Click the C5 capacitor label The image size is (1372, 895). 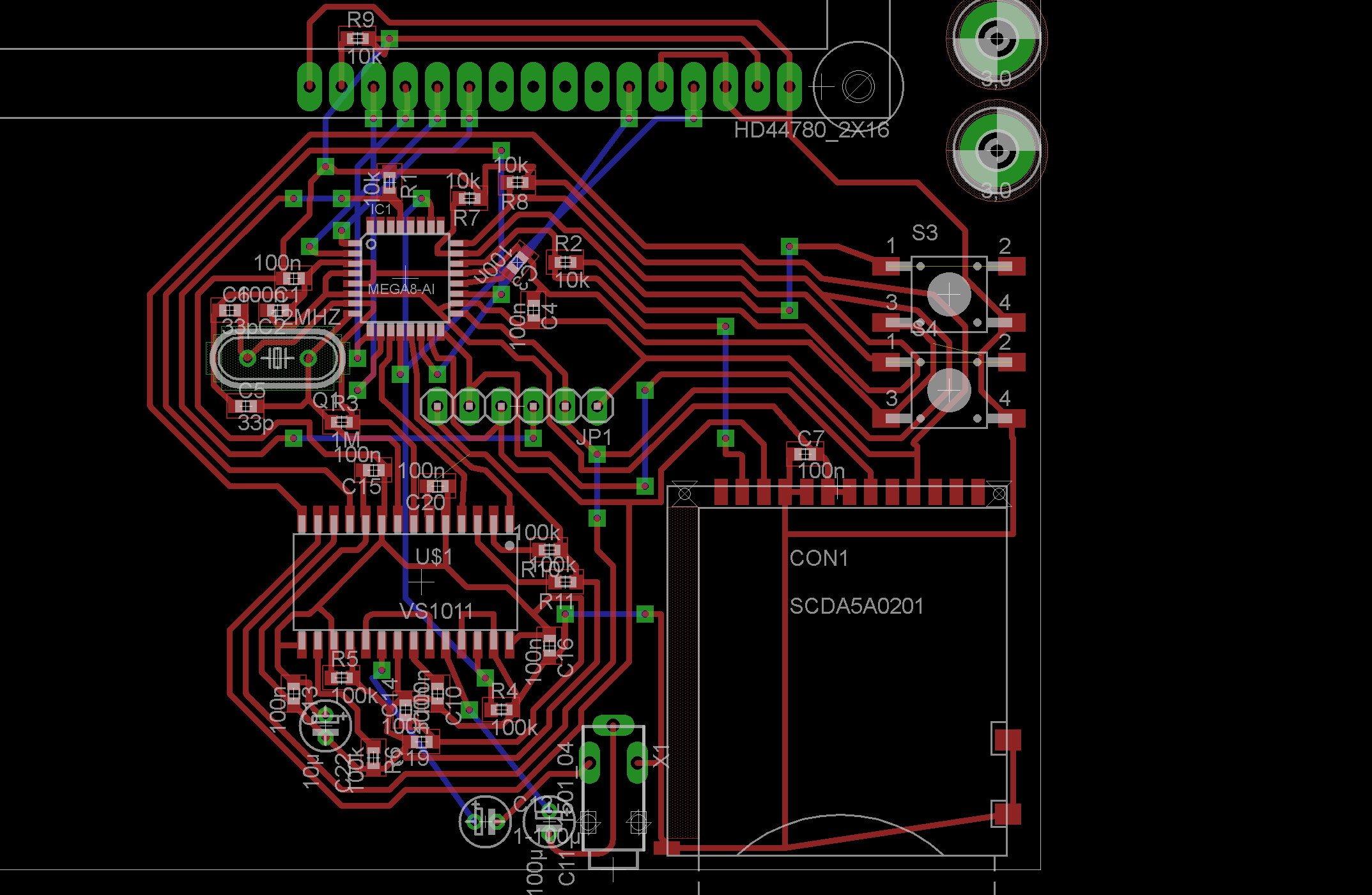pos(251,391)
